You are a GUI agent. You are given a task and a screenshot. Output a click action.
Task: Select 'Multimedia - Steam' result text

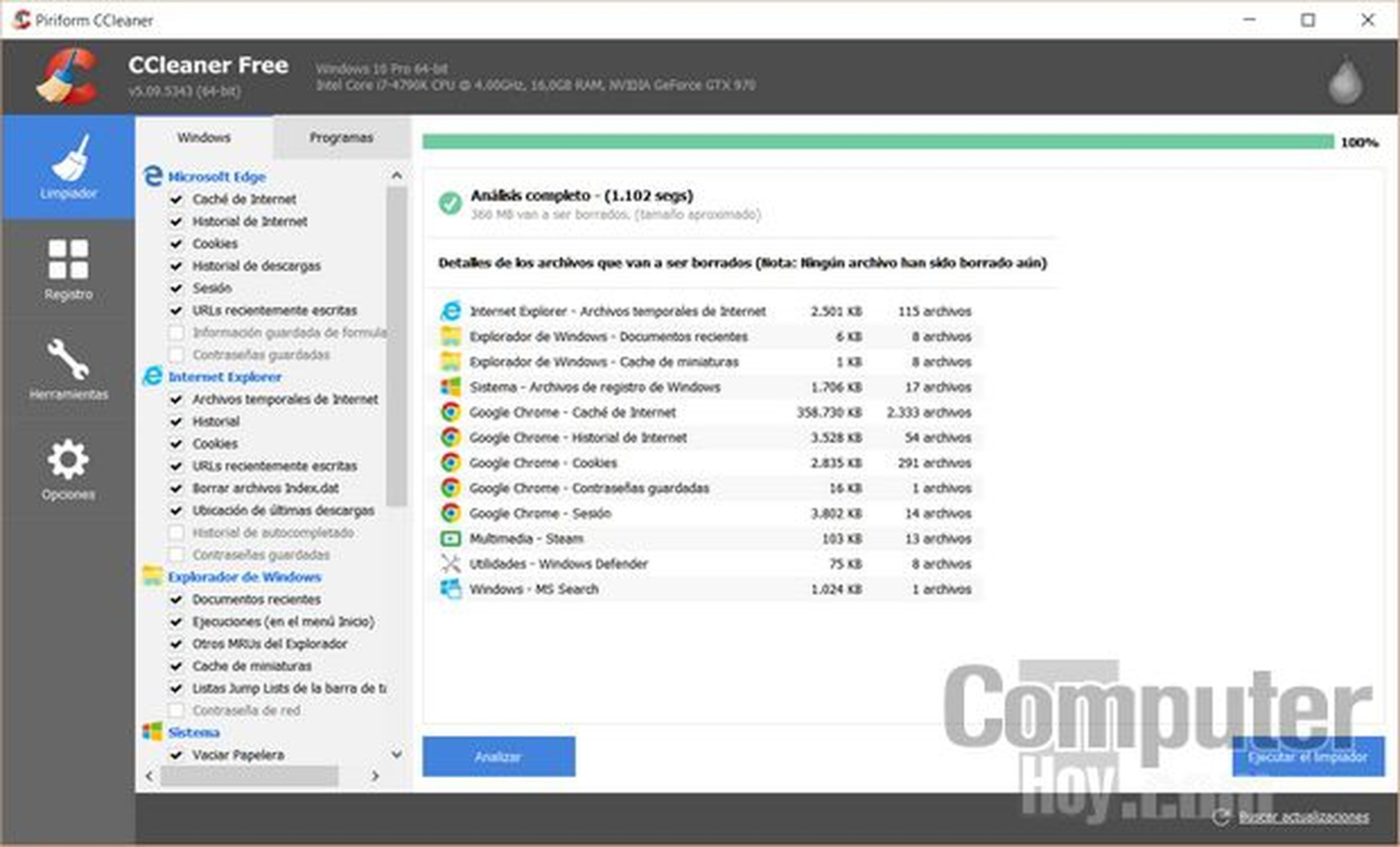526,539
